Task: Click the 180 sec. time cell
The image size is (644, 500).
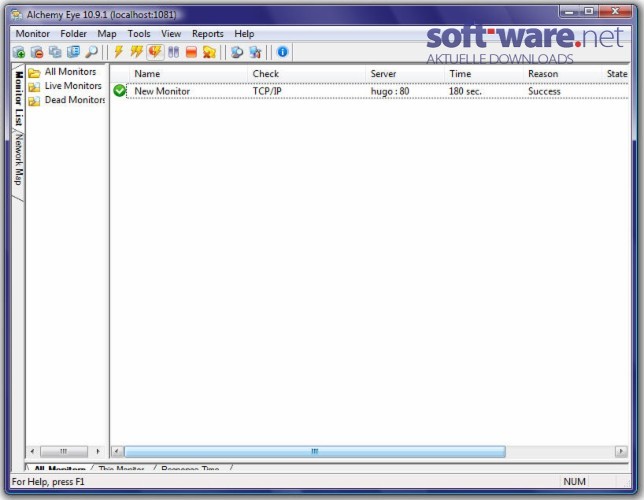Action: point(465,91)
